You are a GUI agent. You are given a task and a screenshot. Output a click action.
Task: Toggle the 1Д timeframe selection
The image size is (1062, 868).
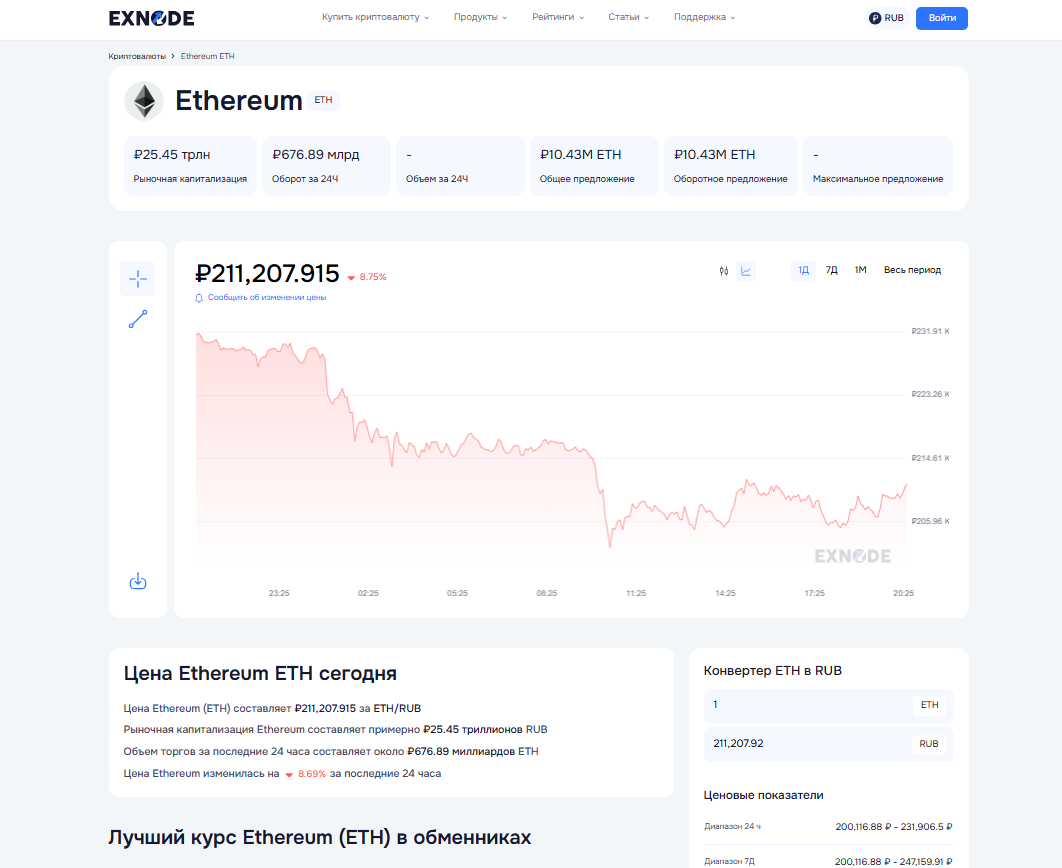point(802,270)
